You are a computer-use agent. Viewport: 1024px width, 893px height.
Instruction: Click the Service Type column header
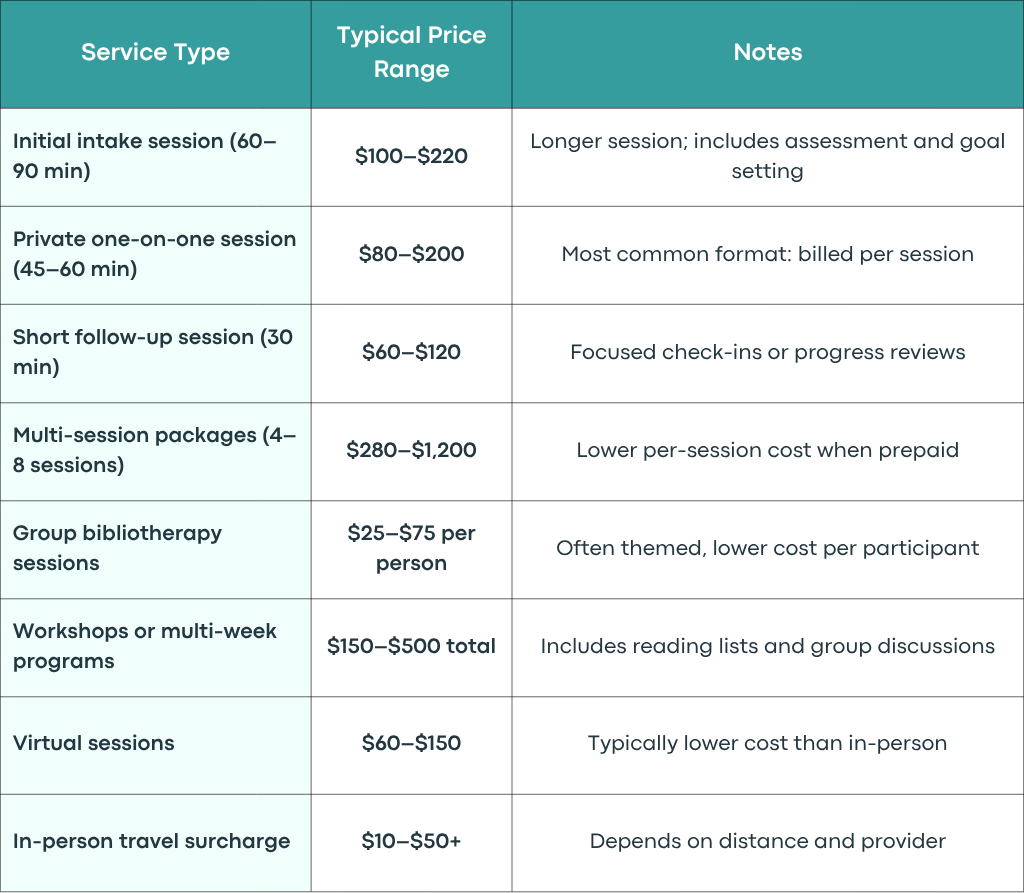[155, 52]
